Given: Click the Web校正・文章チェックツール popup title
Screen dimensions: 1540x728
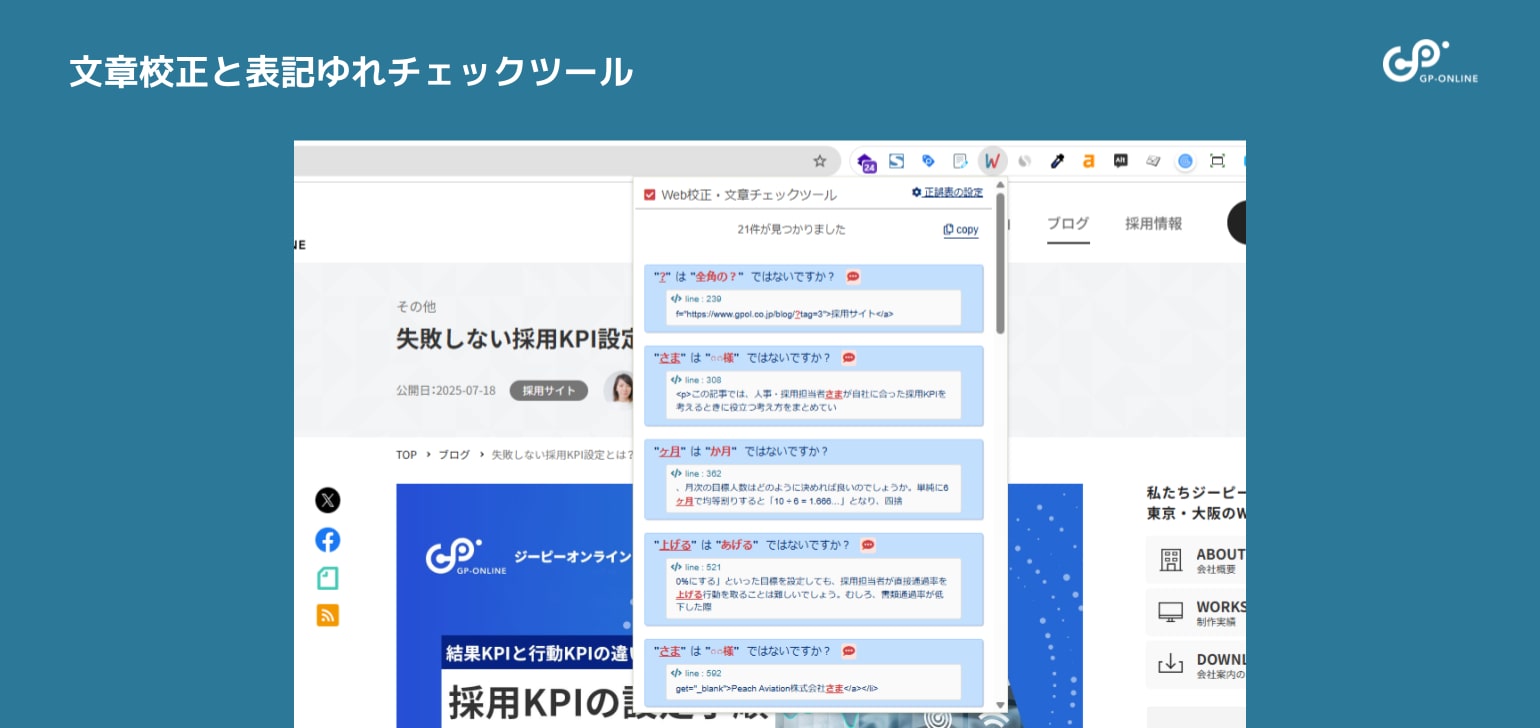Looking at the screenshot, I should pos(748,195).
